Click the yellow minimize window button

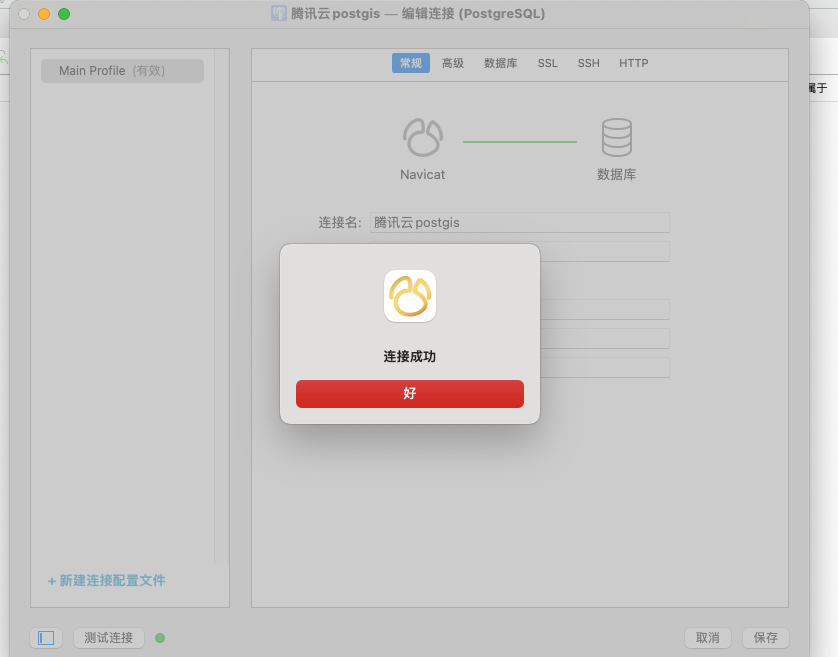(x=44, y=14)
